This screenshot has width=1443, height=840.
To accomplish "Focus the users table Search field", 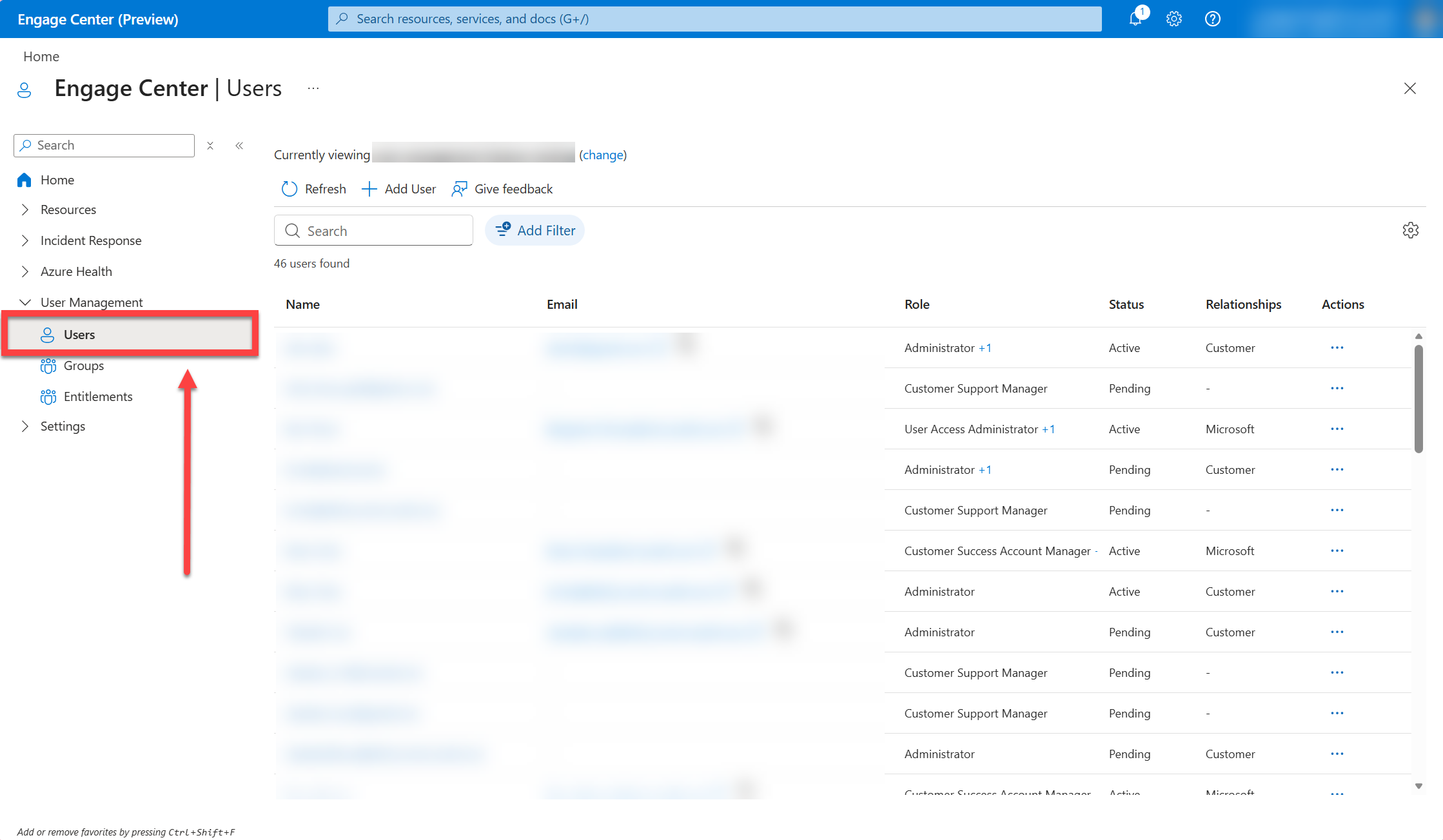I will point(373,230).
